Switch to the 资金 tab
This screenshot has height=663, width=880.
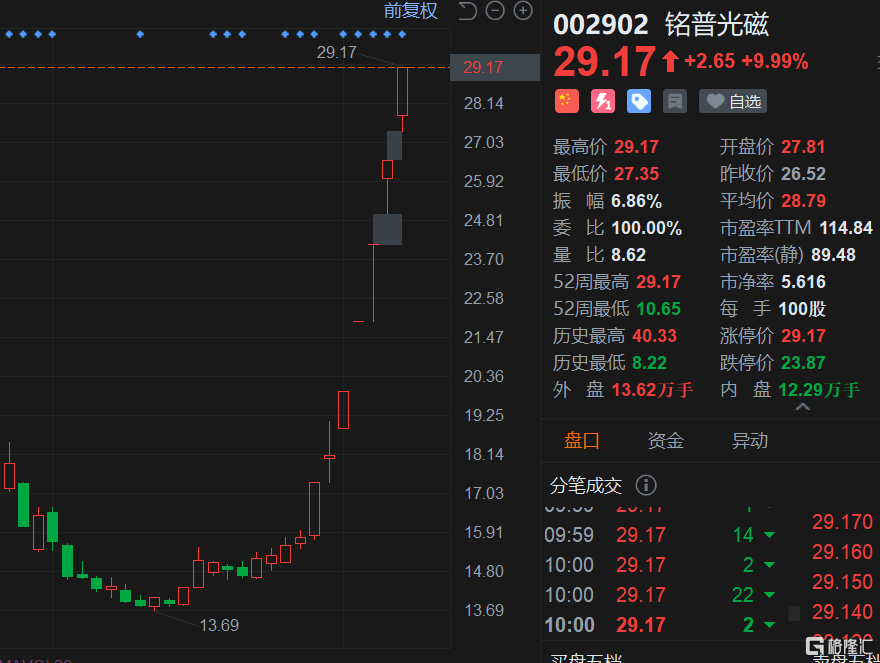pos(666,441)
